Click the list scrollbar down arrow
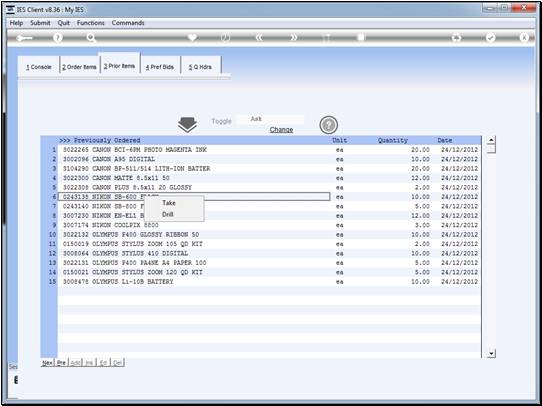 click(491, 353)
